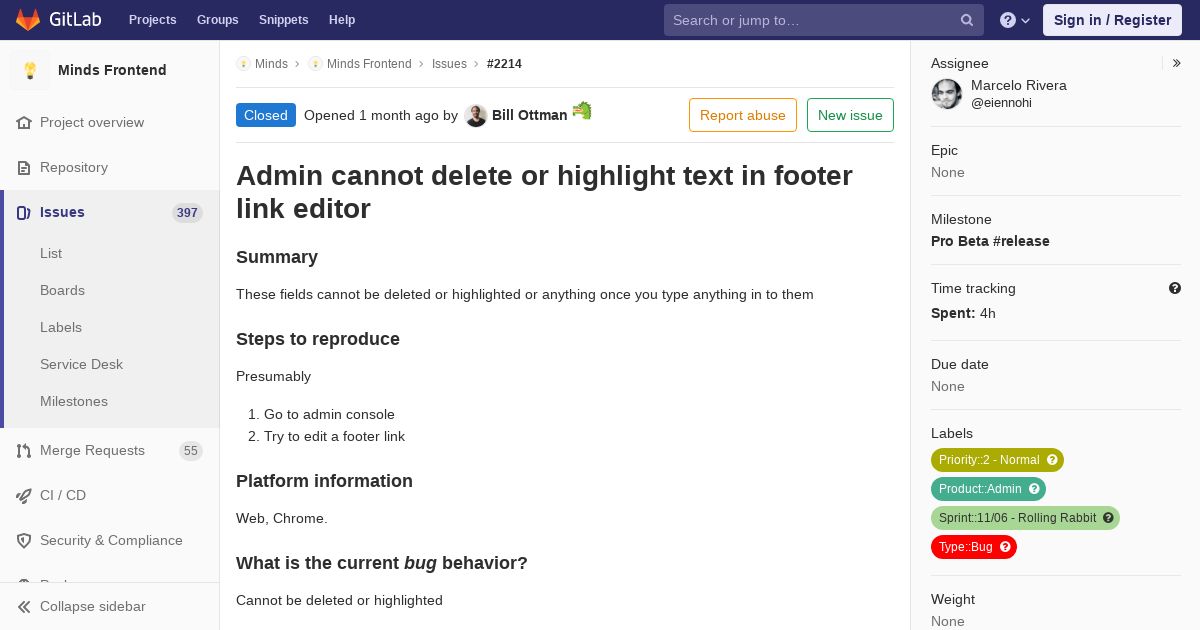Click the Project overview house icon

(24, 122)
